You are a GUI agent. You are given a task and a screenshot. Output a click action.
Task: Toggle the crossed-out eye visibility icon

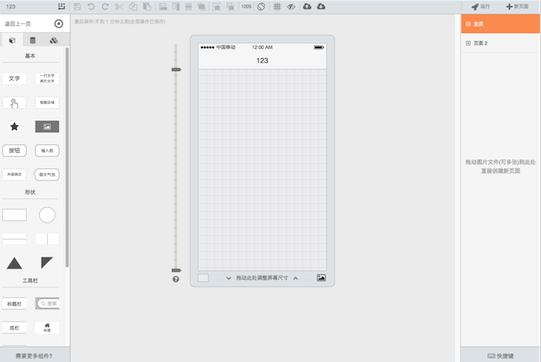pyautogui.click(x=291, y=7)
